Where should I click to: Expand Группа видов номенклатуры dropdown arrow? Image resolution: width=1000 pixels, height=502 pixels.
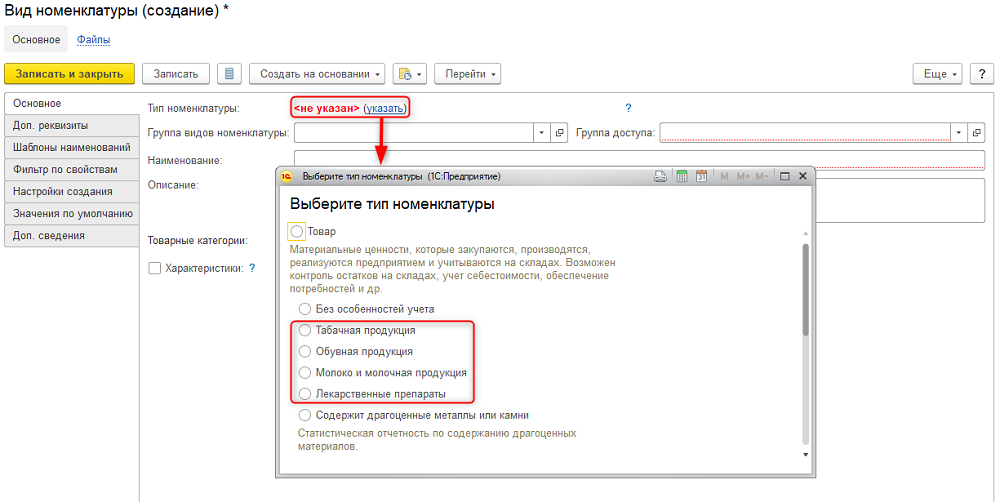pos(541,133)
